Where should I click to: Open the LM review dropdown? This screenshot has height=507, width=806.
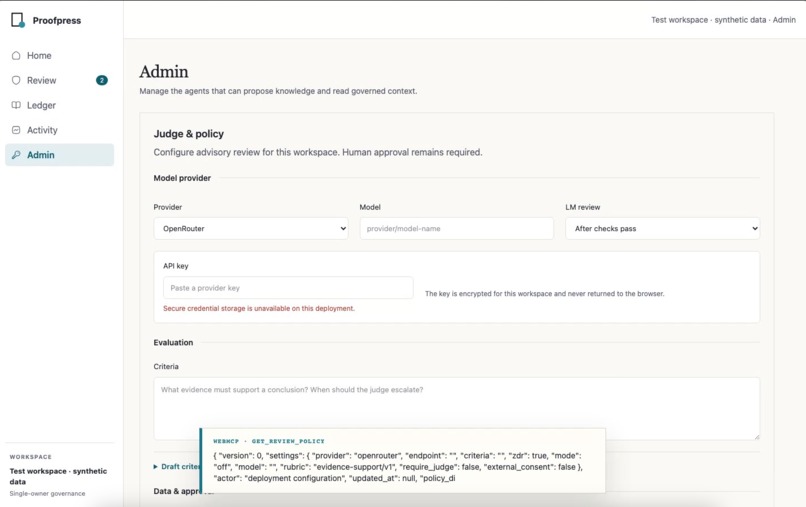[x=663, y=228]
